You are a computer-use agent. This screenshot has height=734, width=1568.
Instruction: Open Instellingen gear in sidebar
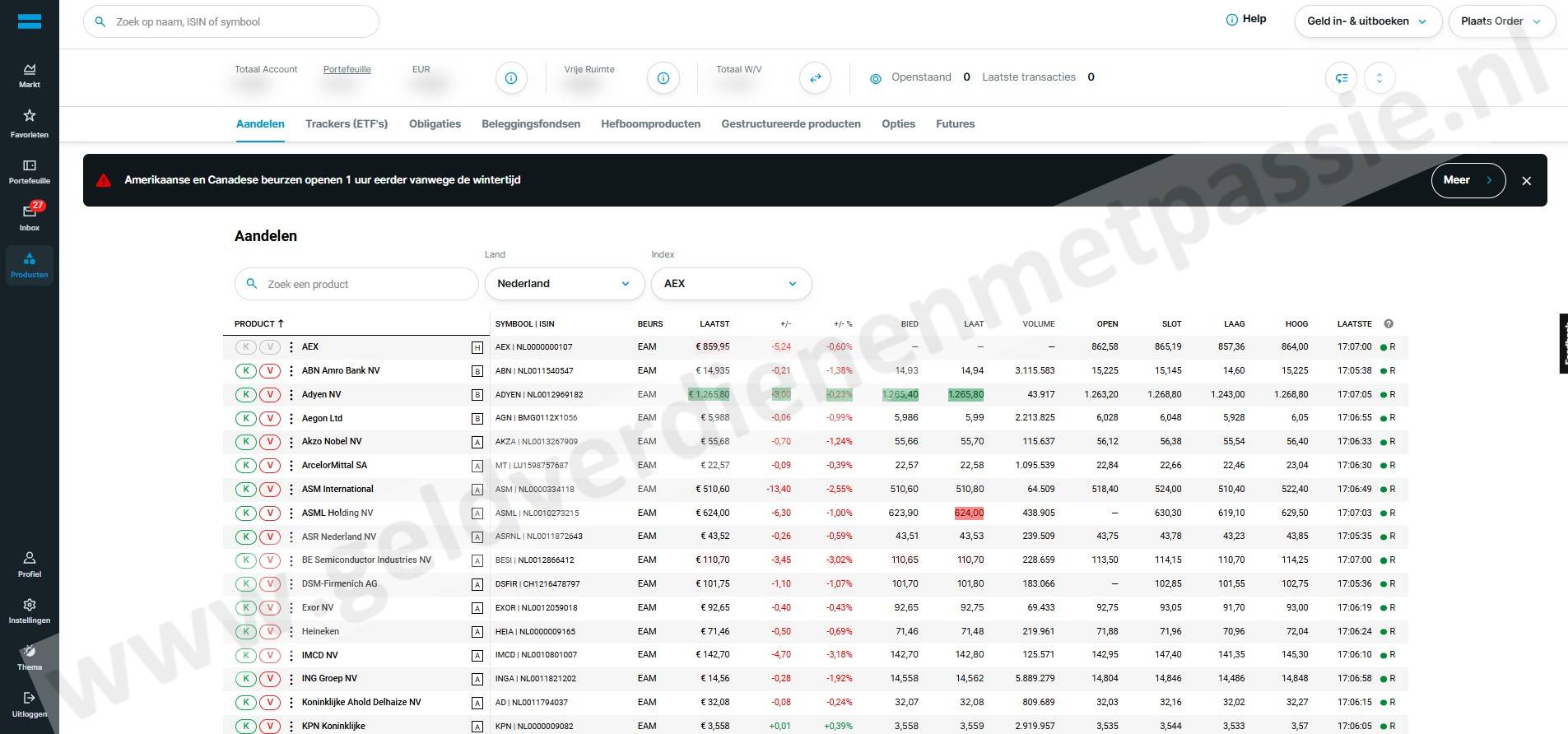click(x=30, y=610)
